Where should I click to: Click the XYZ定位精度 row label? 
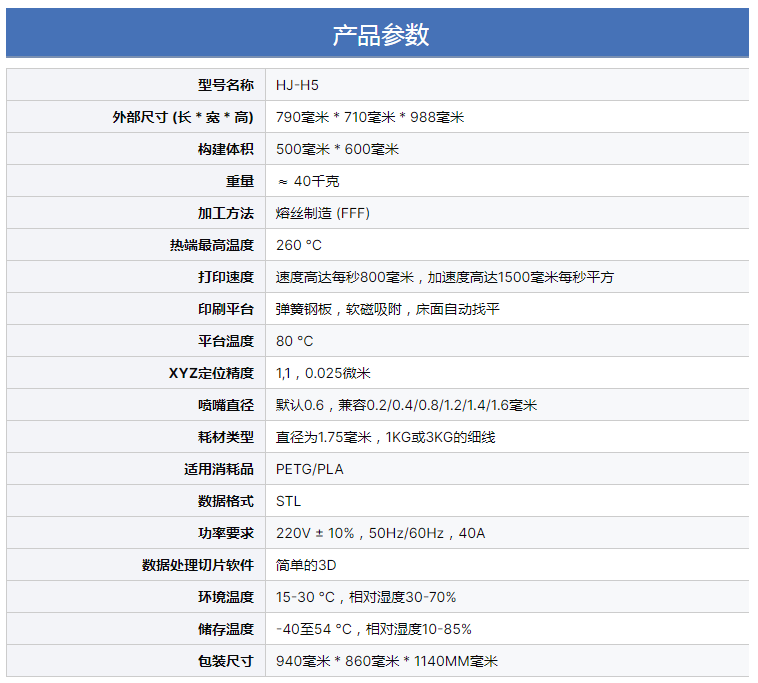211,373
